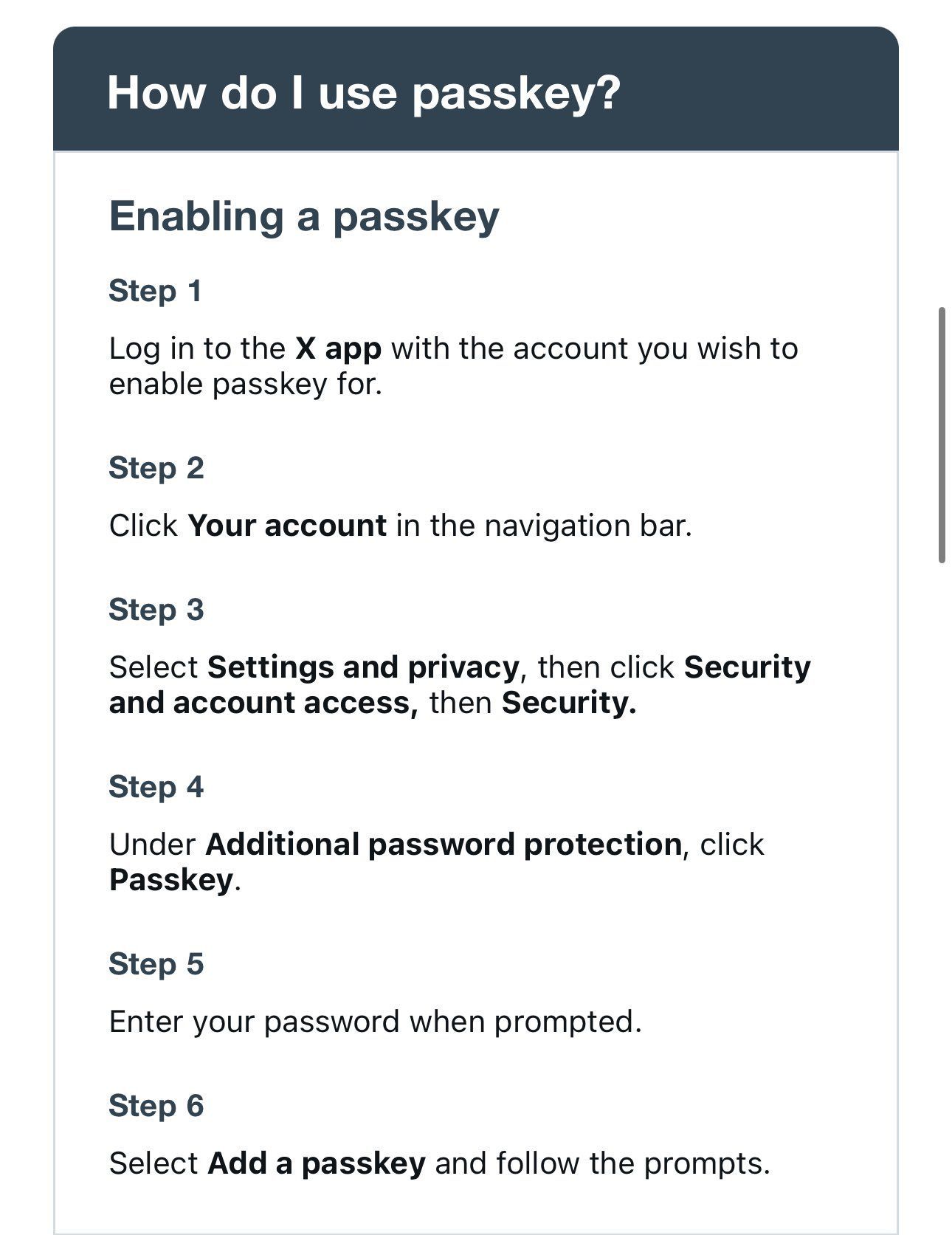952x1235 pixels.
Task: Click the bold 'Passkey' word in Step 4
Action: click(x=171, y=880)
